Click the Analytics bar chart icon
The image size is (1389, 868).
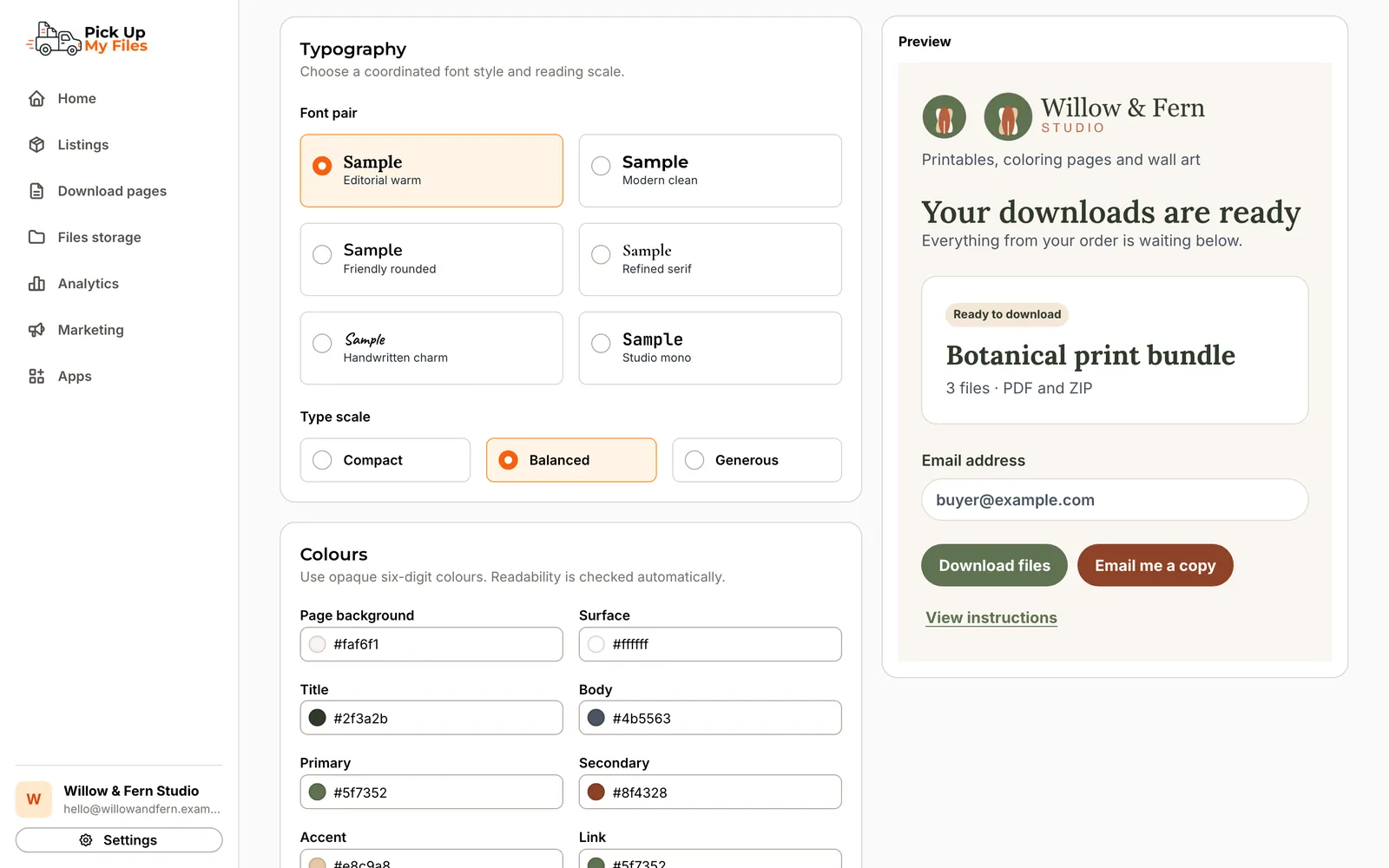click(x=36, y=284)
